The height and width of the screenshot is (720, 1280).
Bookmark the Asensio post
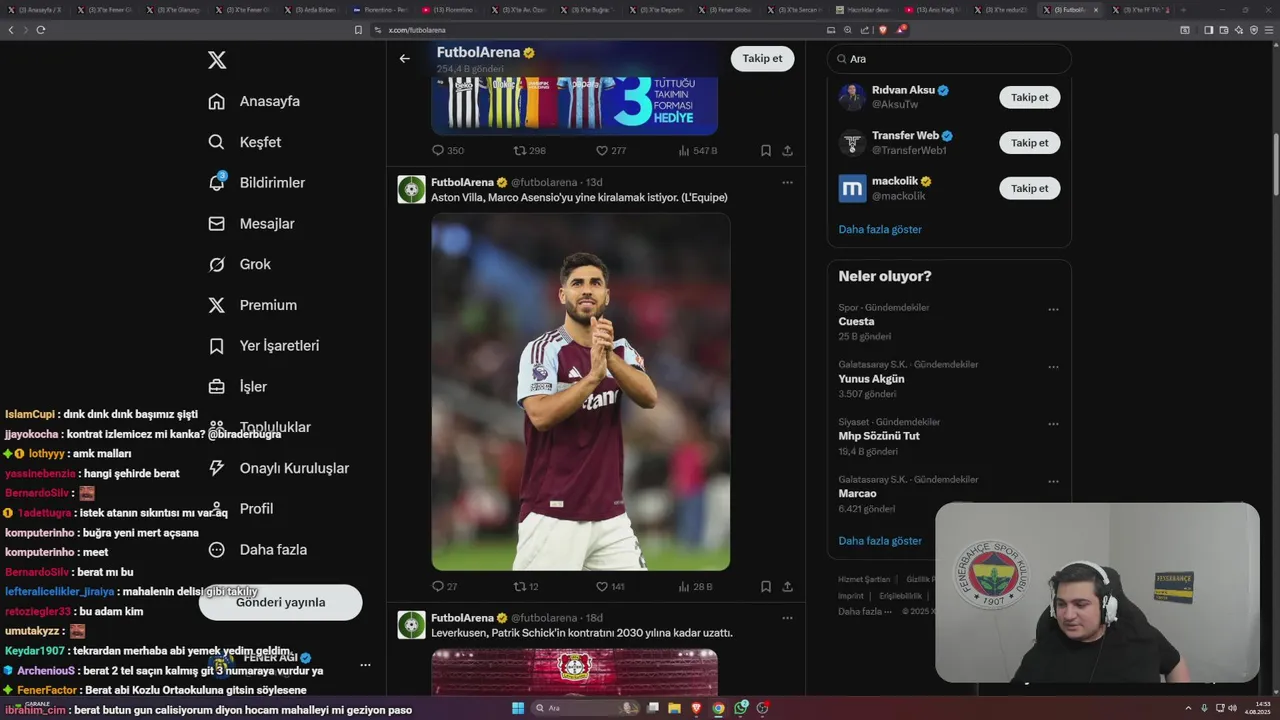766,587
